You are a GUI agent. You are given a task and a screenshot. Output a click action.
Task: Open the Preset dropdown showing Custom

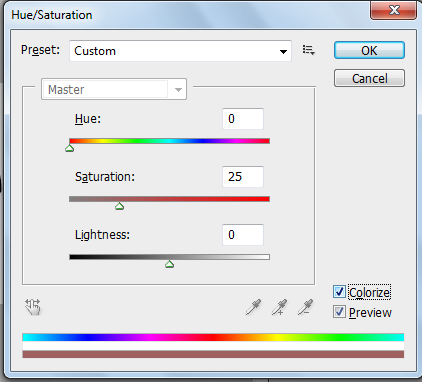(180, 51)
